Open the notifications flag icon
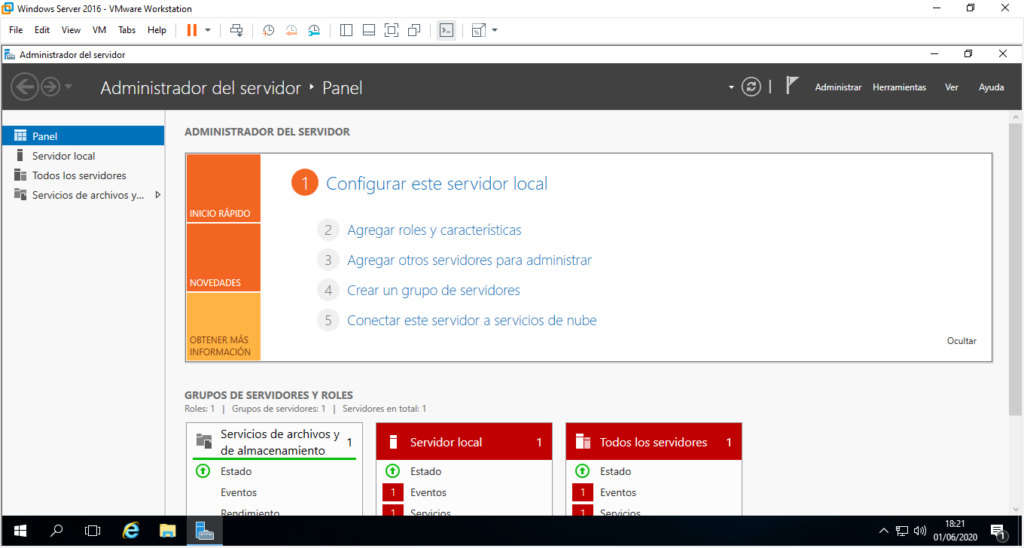Image resolution: width=1024 pixels, height=548 pixels. point(791,87)
